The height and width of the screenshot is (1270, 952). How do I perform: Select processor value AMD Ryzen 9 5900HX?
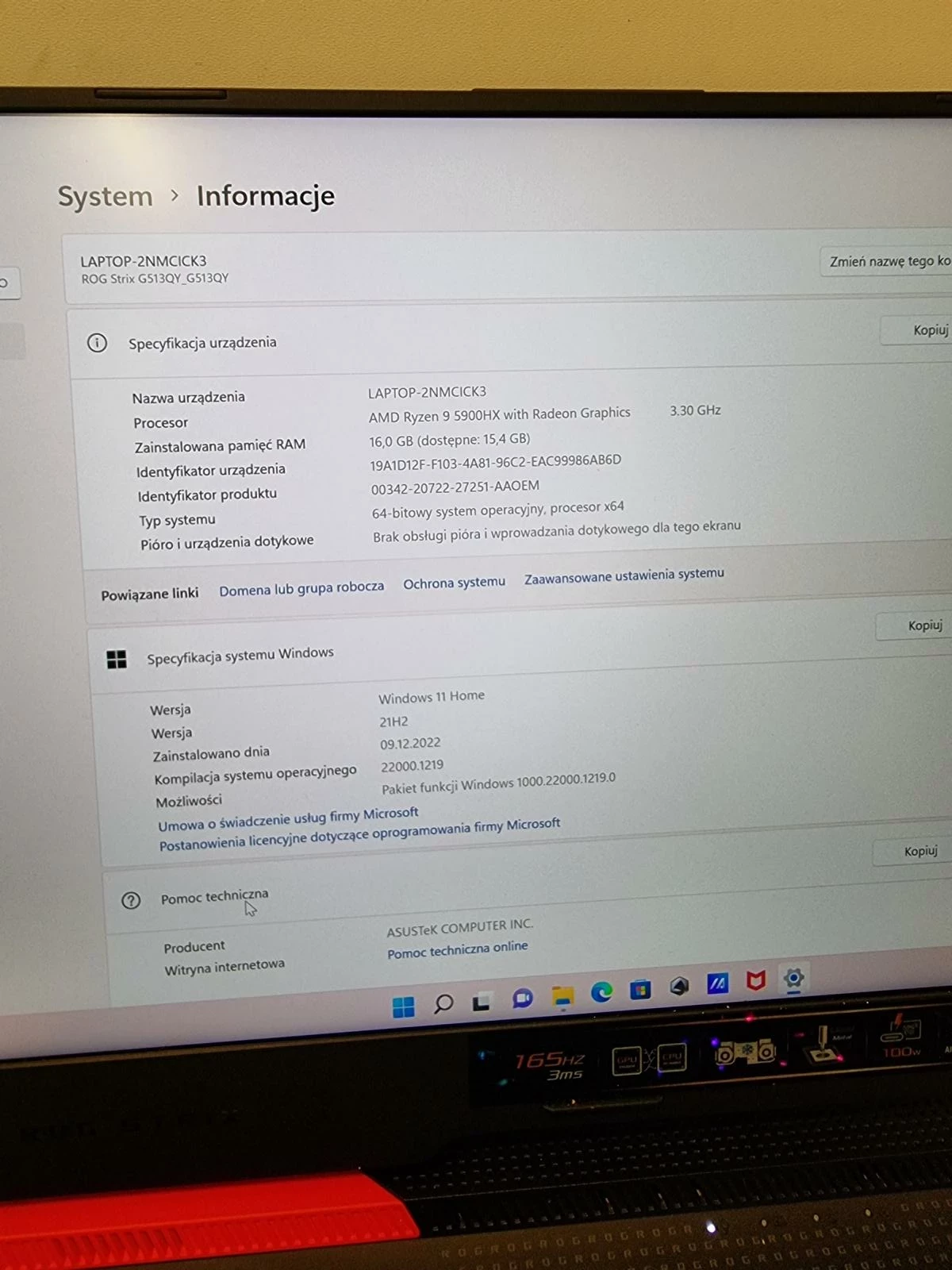click(499, 414)
